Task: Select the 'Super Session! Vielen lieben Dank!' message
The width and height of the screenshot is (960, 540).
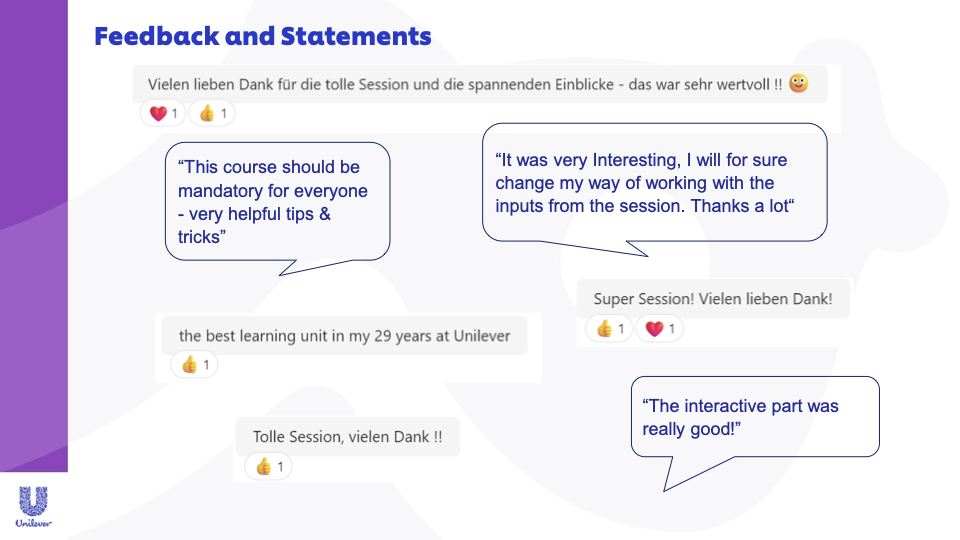Action: [712, 299]
